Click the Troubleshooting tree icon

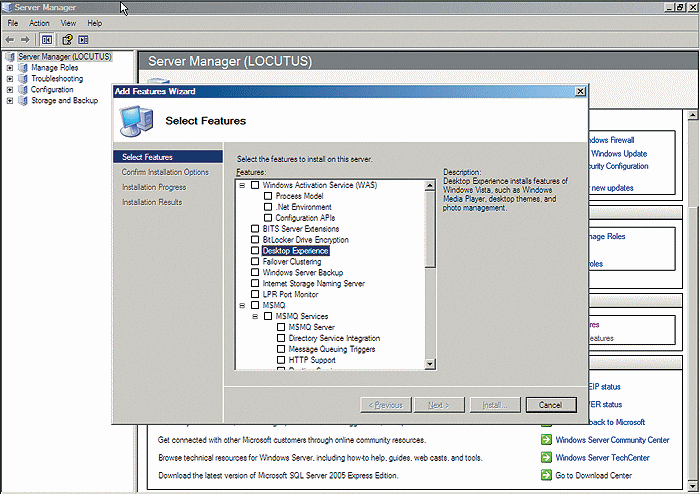pos(23,79)
